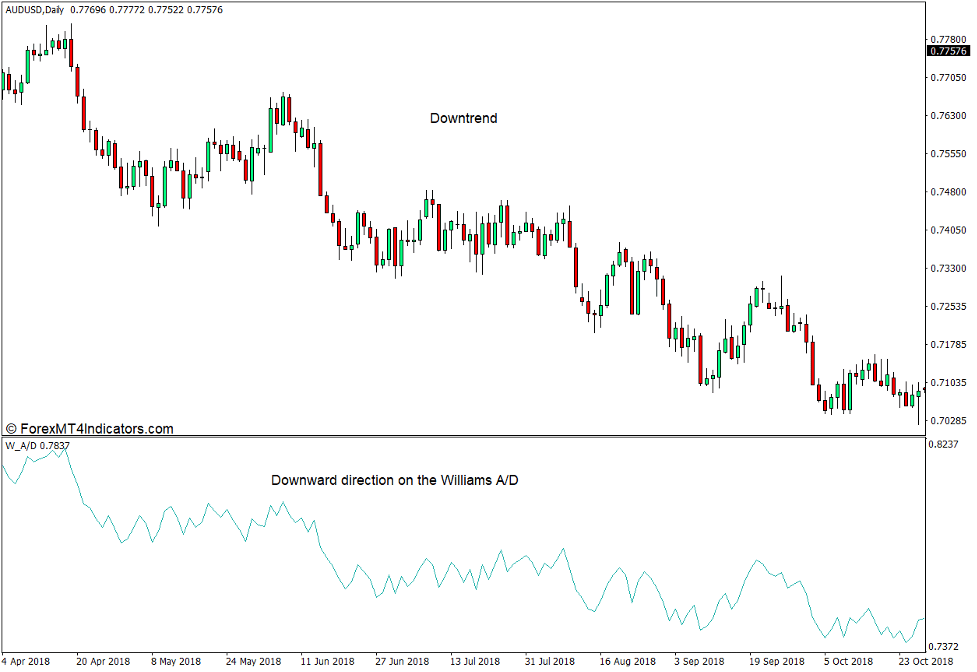This screenshot has height=672, width=977.
Task: Click the W_A/D 0.7837 indicator label
Action: pyautogui.click(x=35, y=447)
